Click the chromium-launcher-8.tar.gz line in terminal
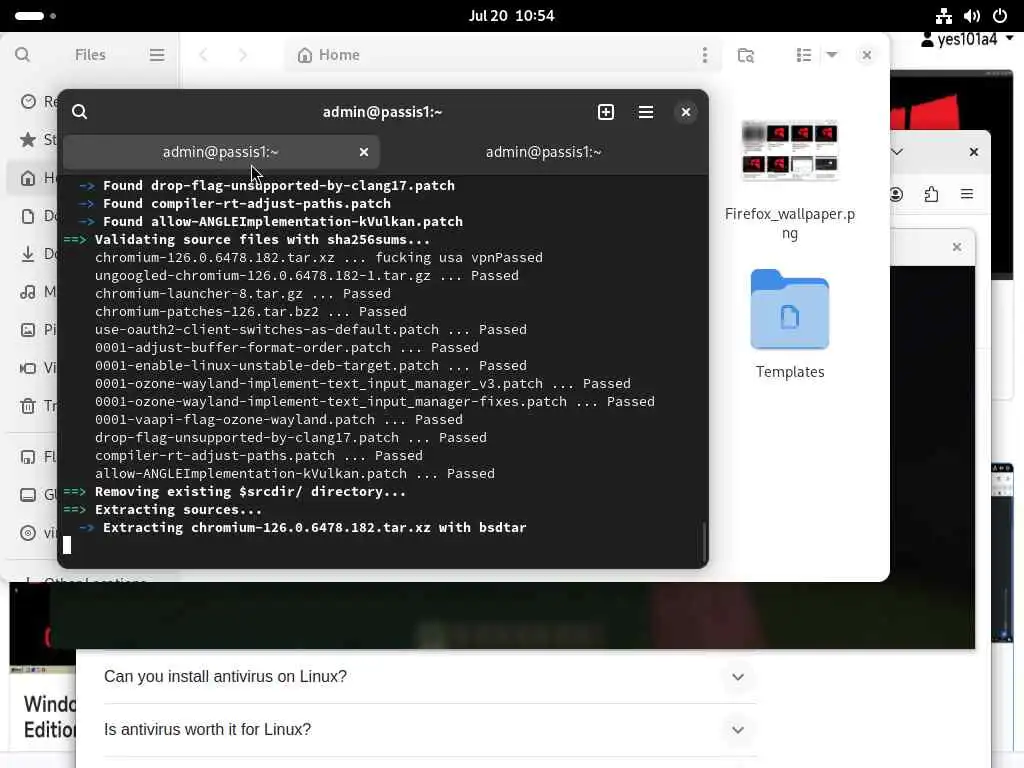Viewport: 1024px width, 768px height. coord(243,294)
